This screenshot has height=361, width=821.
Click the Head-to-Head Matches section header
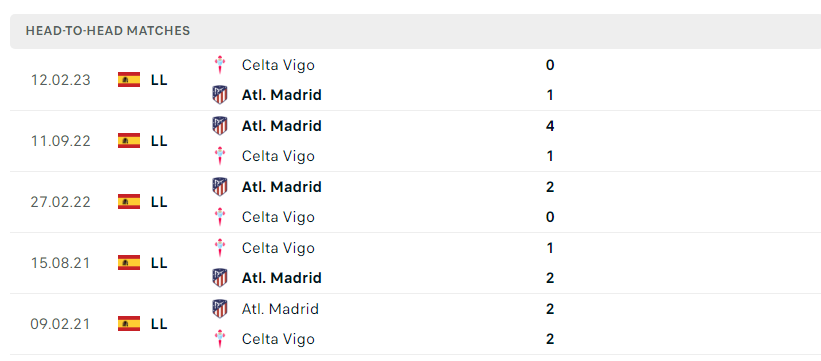pos(416,31)
